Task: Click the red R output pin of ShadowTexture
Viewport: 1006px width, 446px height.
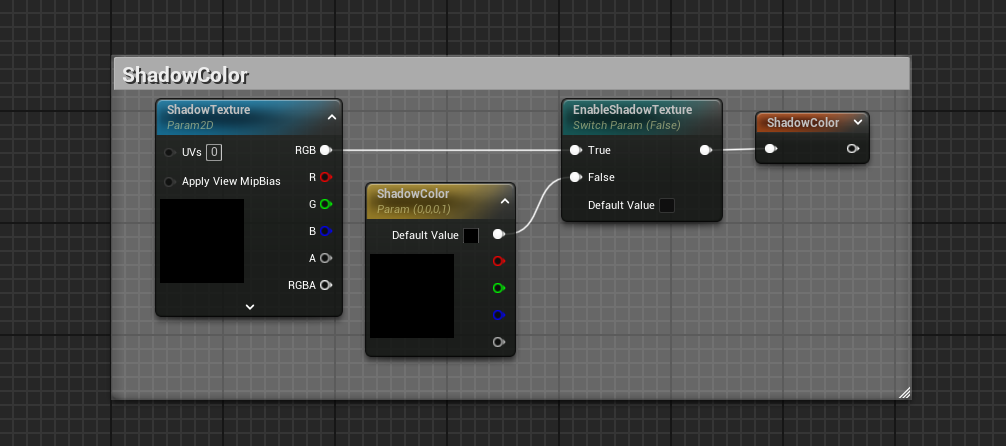Action: click(325, 177)
